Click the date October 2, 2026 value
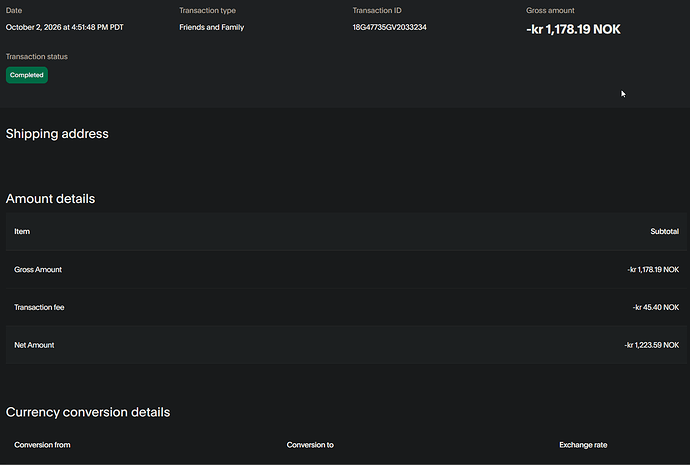 tap(65, 27)
